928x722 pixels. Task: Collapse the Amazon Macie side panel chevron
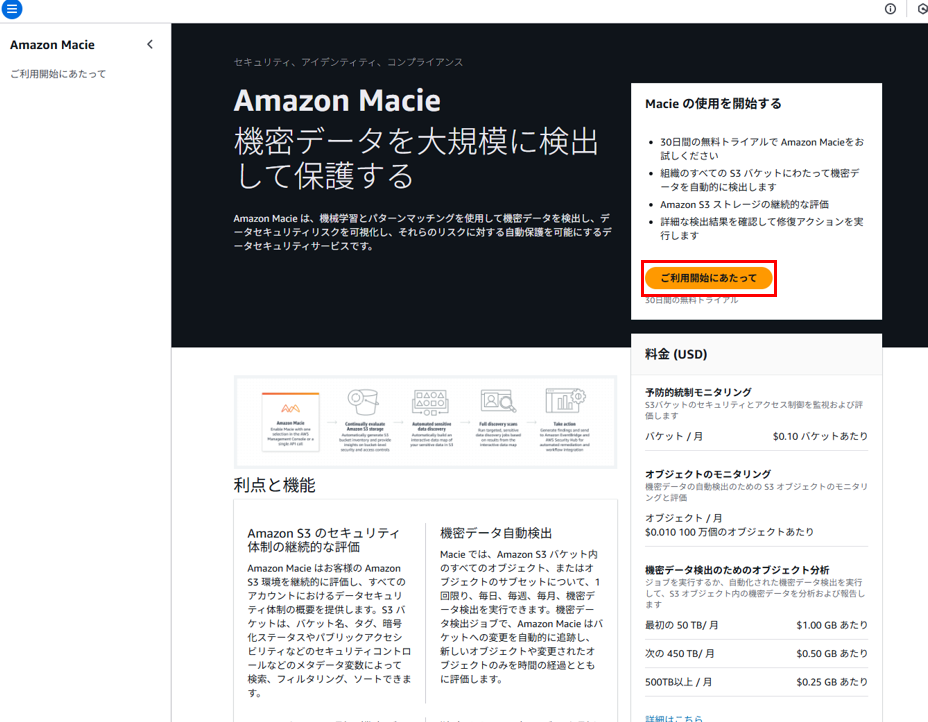[x=150, y=44]
